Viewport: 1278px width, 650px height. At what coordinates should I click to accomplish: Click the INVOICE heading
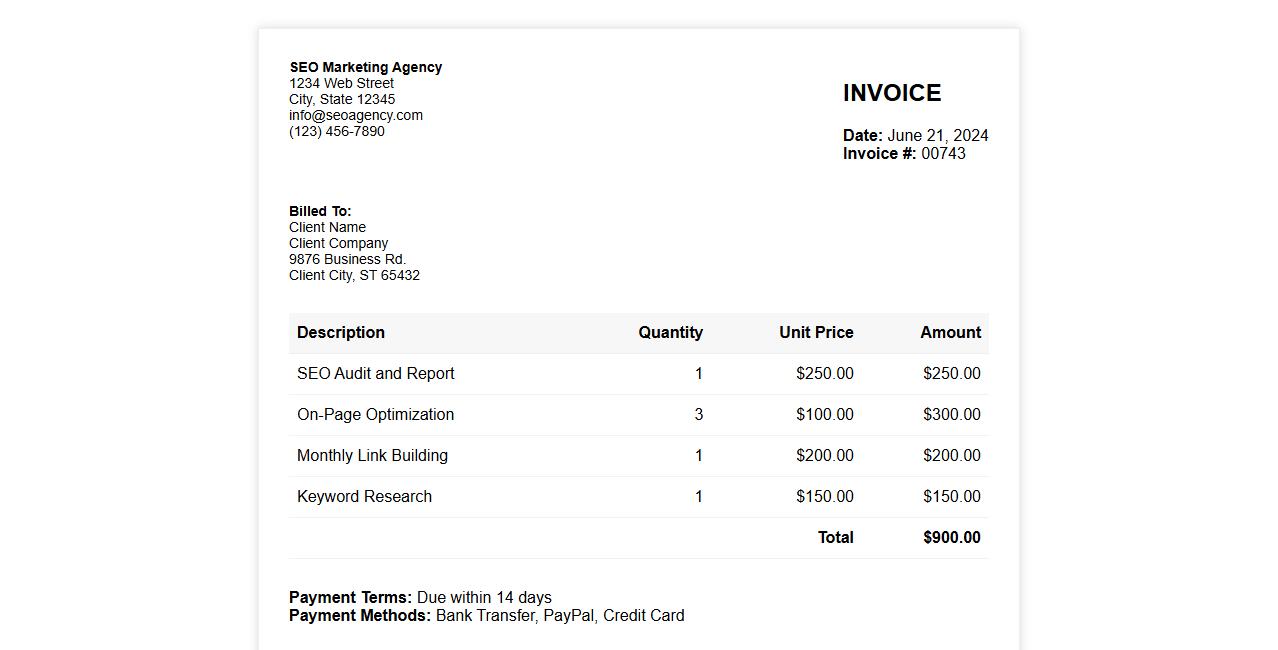[x=892, y=93]
